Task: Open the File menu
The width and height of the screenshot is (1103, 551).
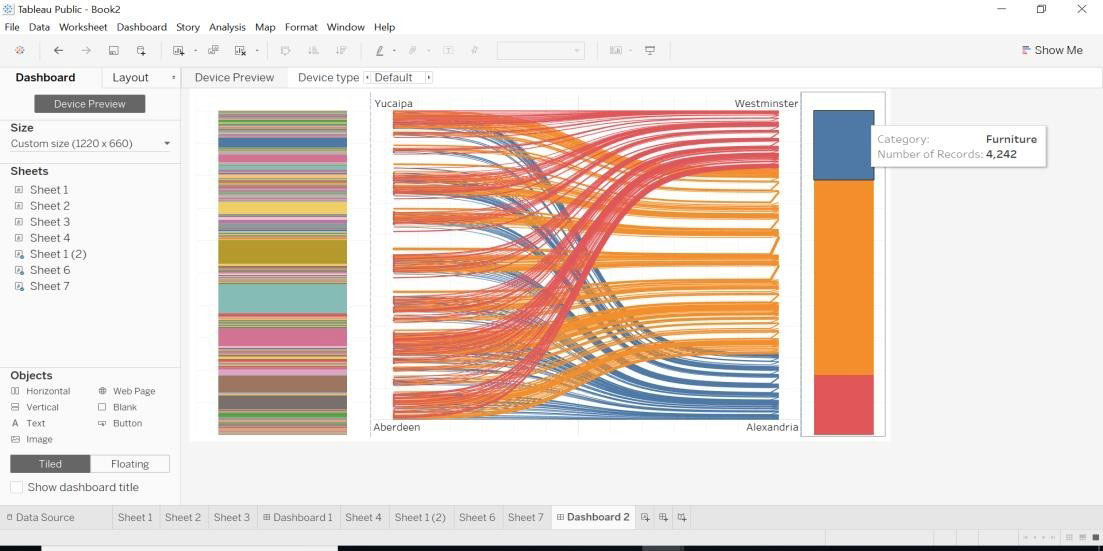Action: pos(12,27)
